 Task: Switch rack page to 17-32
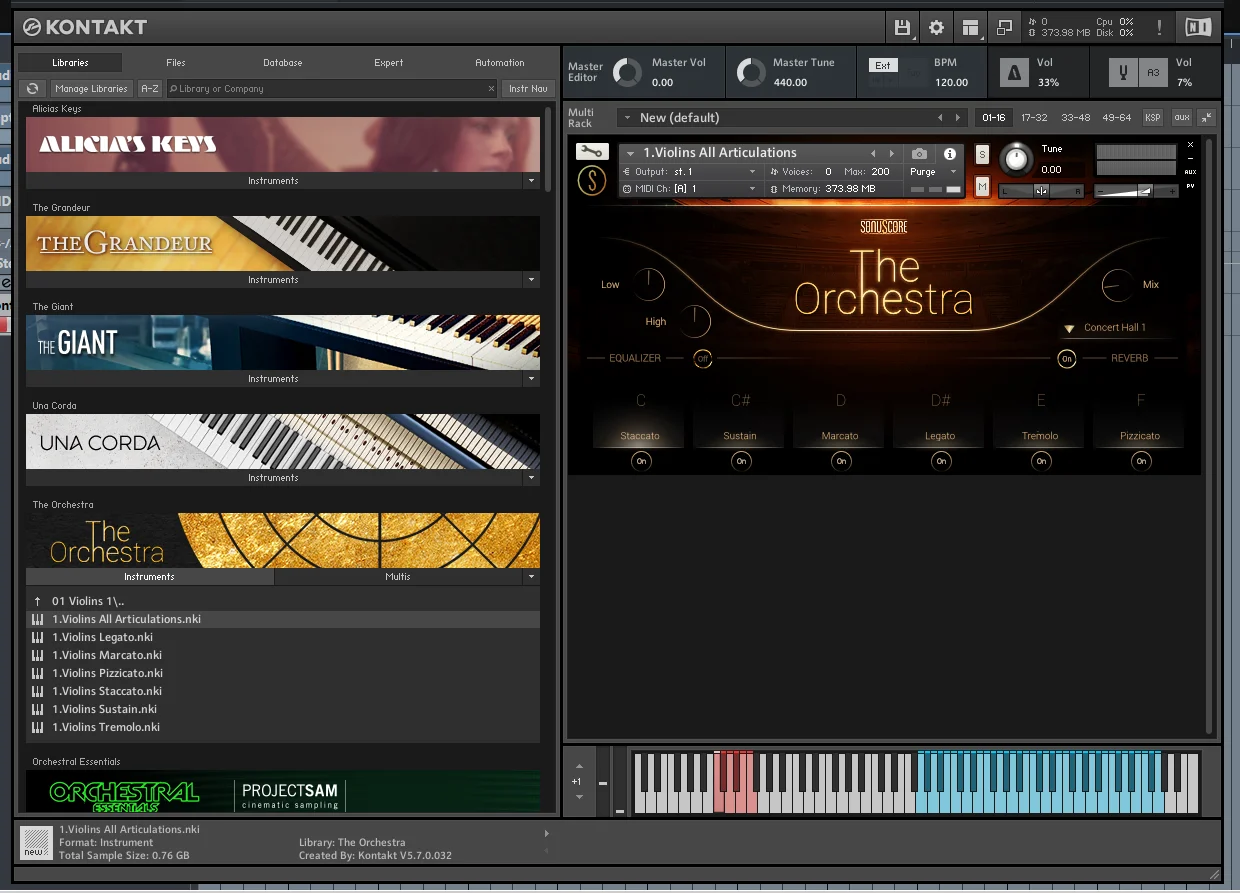point(1034,118)
